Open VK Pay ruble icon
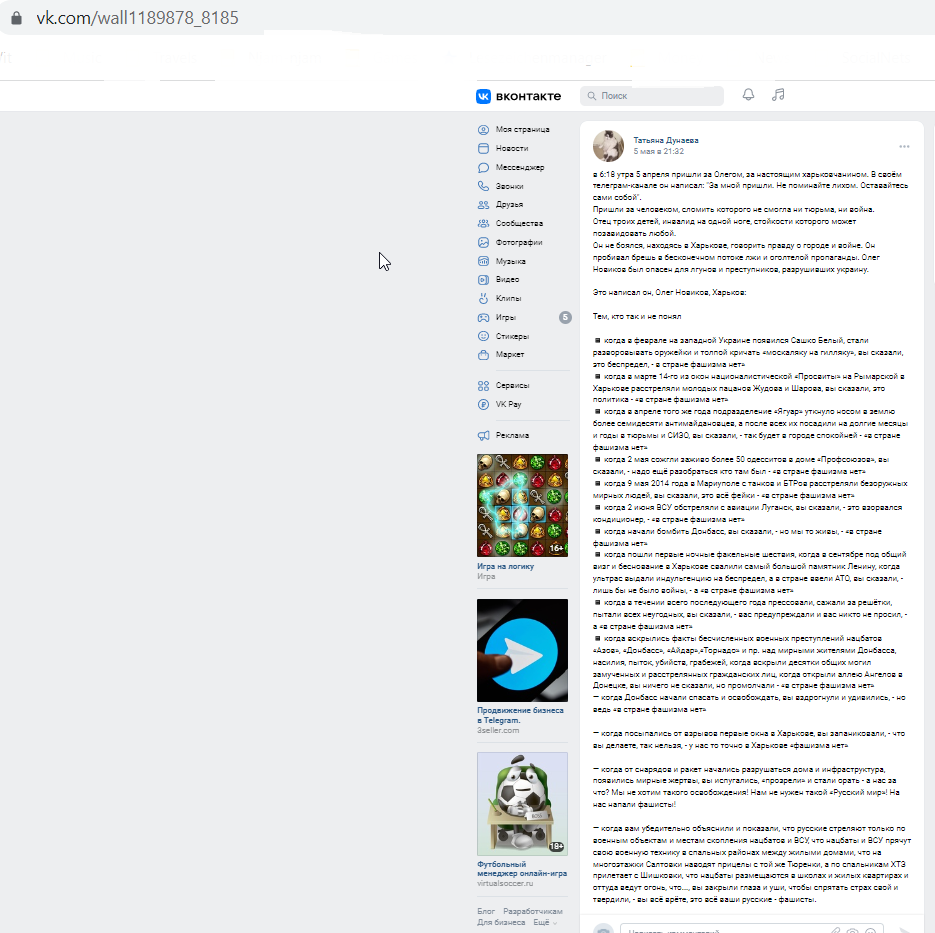The image size is (935, 933). point(484,404)
